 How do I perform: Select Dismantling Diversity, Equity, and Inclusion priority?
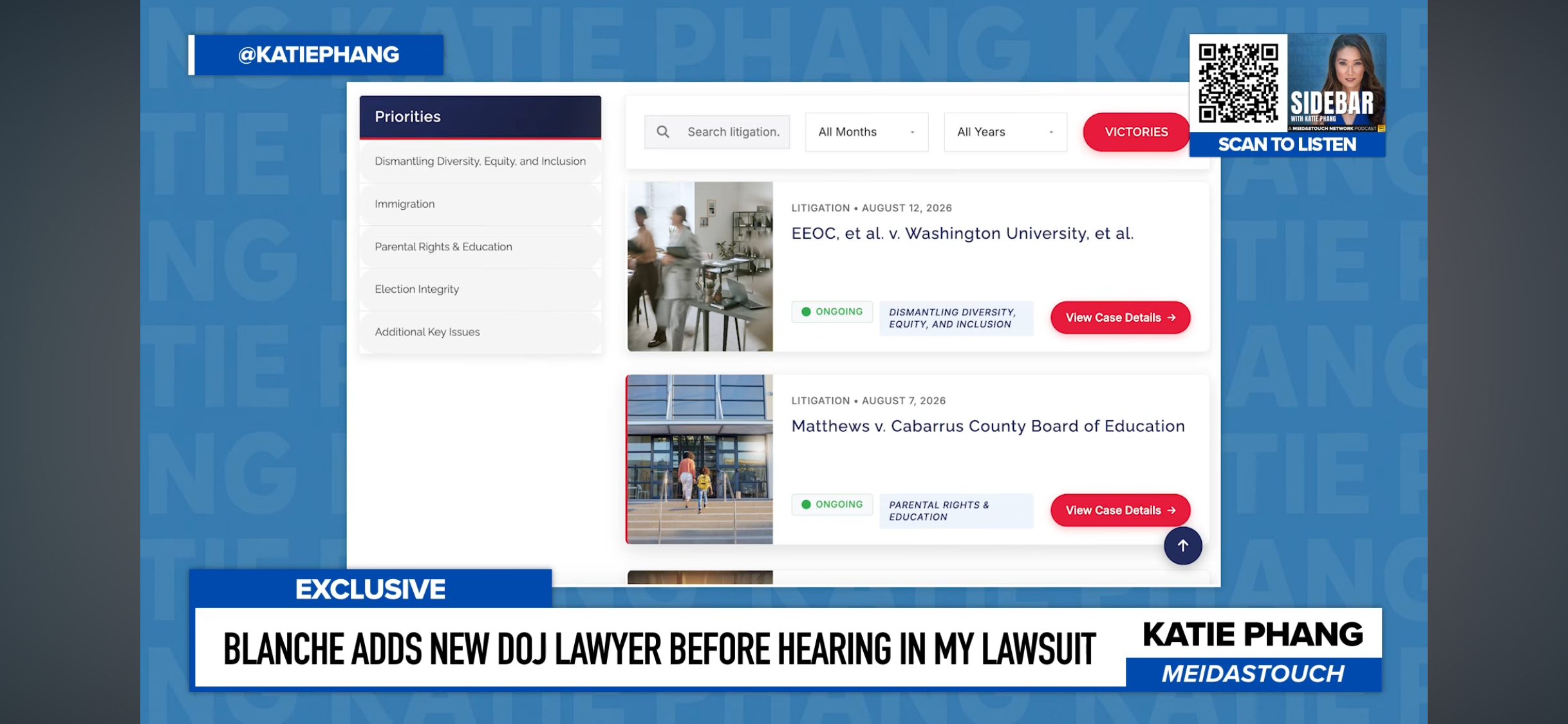[480, 162]
